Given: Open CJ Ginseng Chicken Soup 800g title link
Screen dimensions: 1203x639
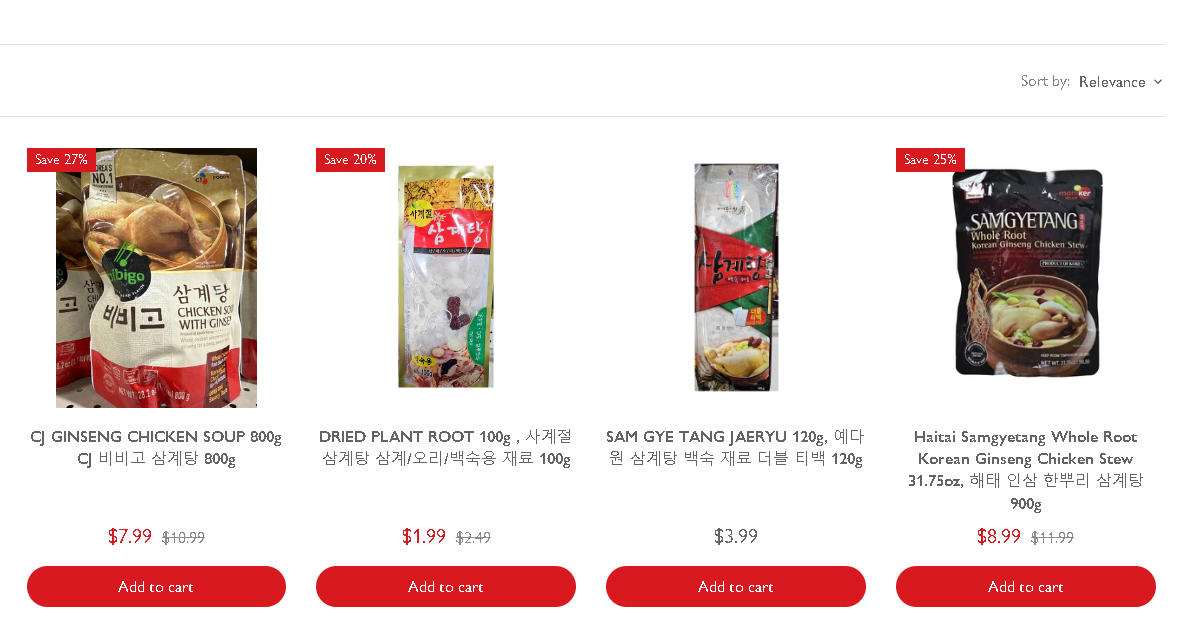Looking at the screenshot, I should pyautogui.click(x=156, y=448).
